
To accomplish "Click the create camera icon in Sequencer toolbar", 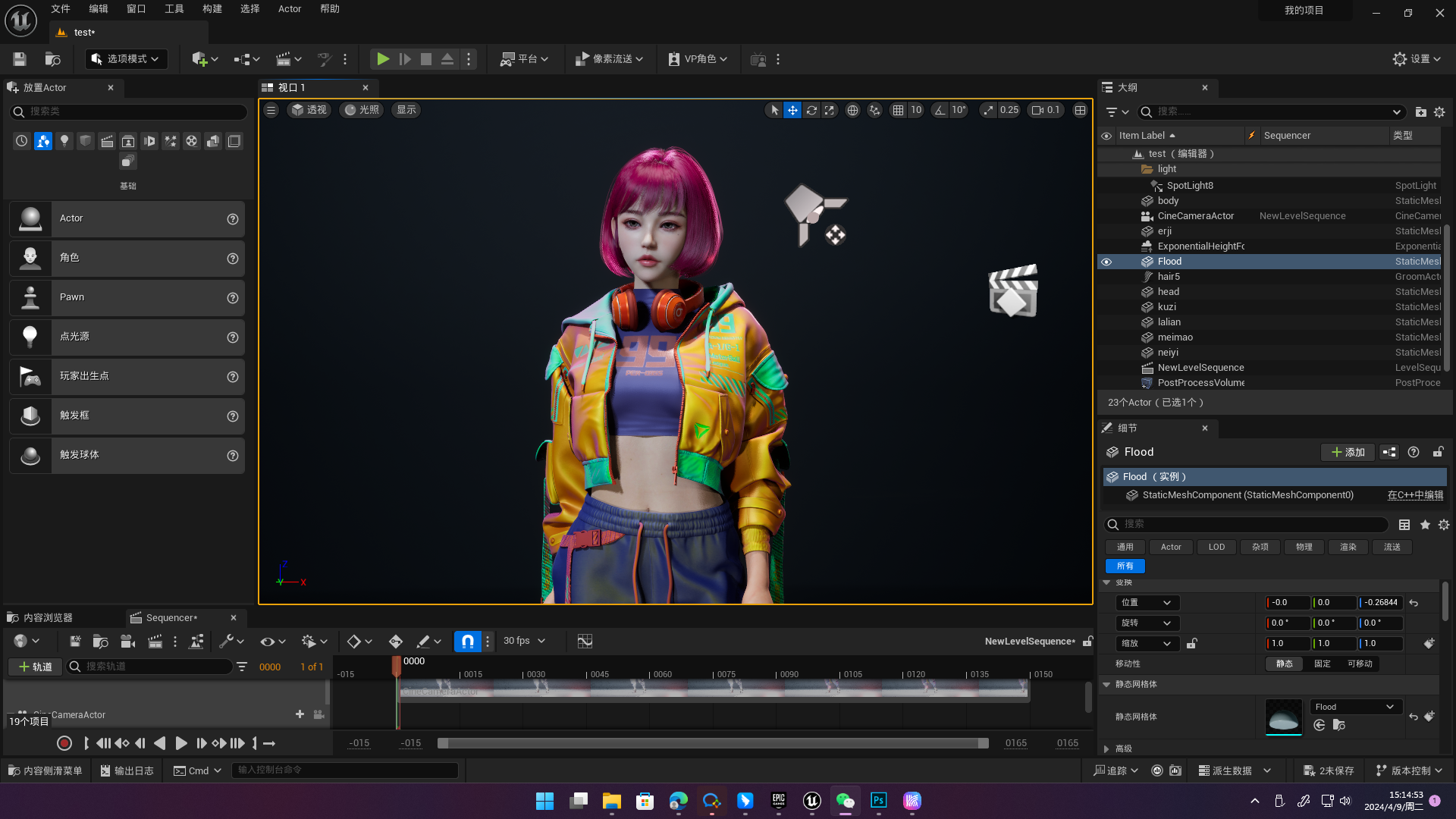I will [x=127, y=641].
